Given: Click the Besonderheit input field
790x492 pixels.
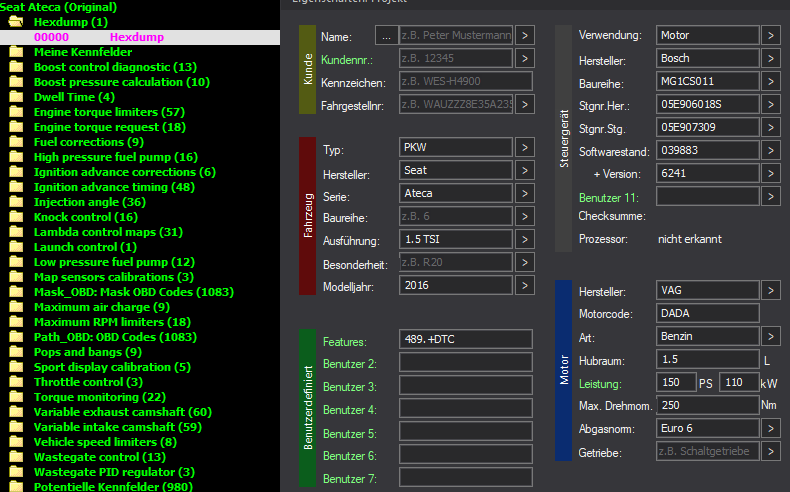Looking at the screenshot, I should point(456,262).
